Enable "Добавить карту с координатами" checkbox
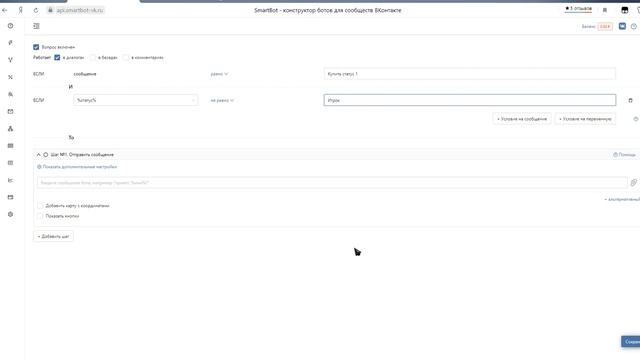 point(40,205)
